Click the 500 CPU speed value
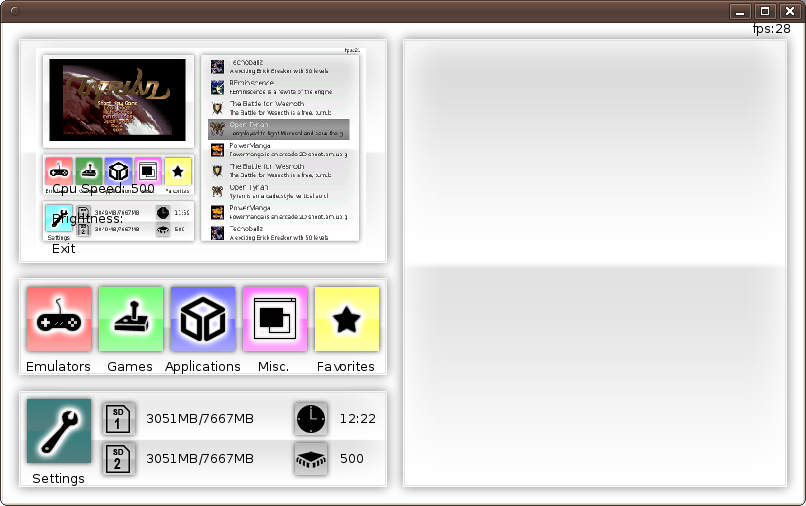Viewport: 806px width, 506px height. pyautogui.click(x=352, y=459)
